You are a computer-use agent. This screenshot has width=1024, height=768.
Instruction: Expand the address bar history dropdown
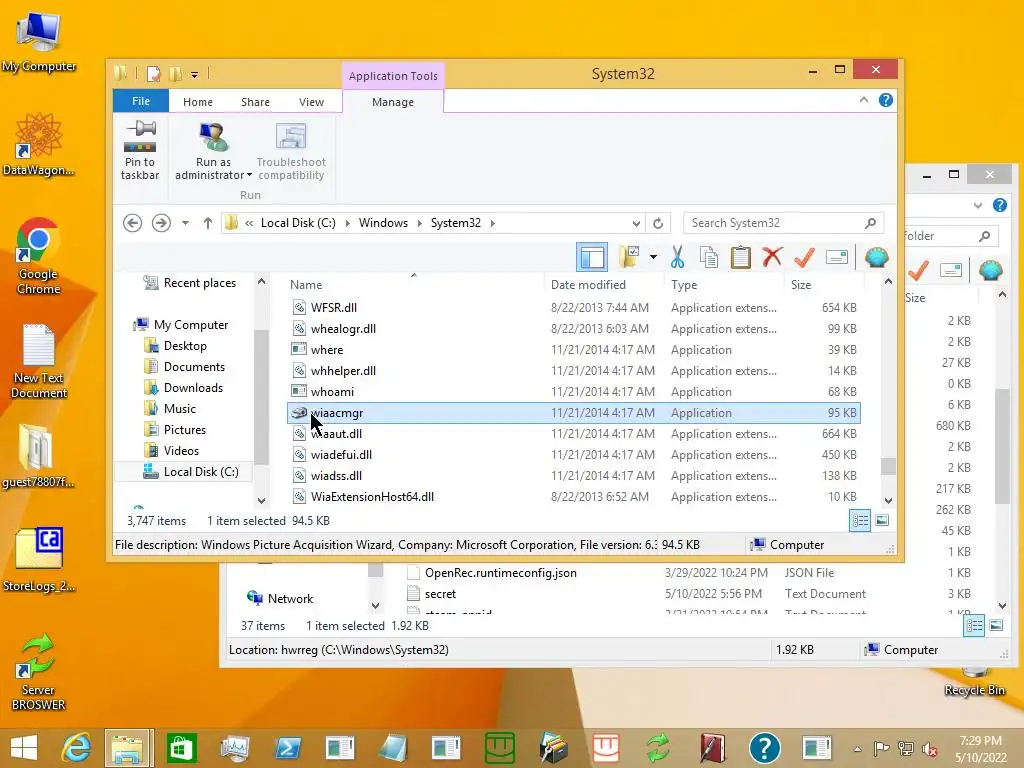pos(636,223)
